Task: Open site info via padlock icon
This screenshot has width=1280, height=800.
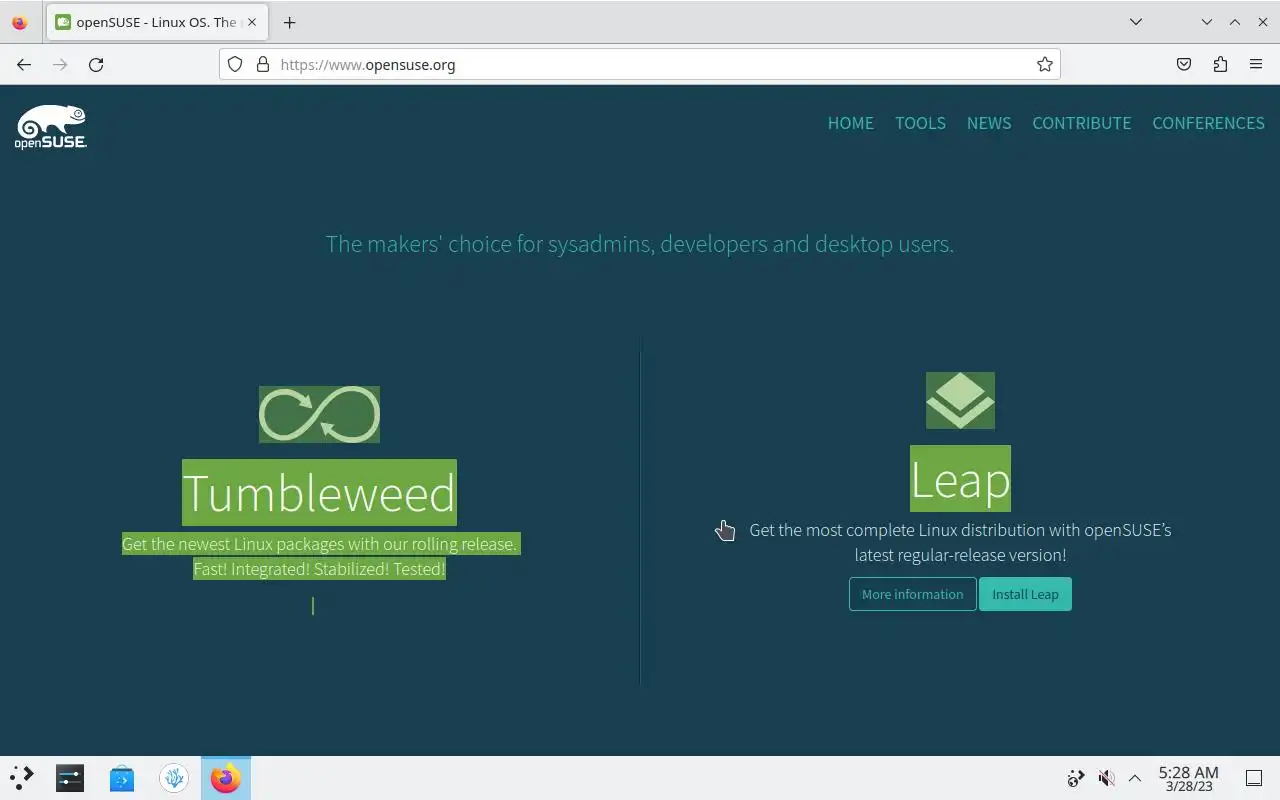Action: pos(263,64)
